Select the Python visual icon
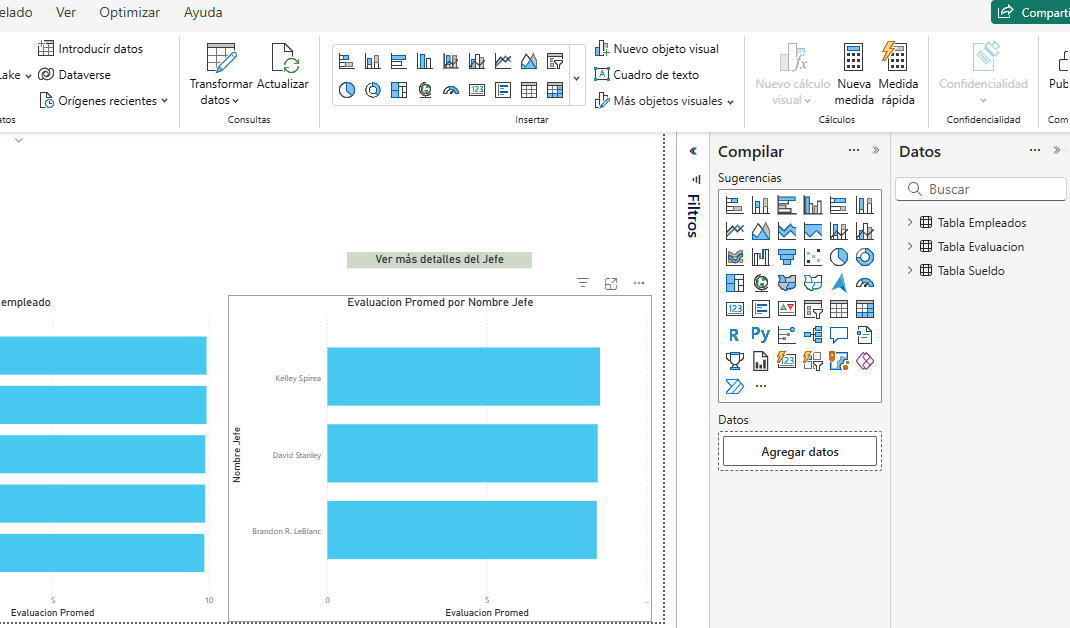The image size is (1070, 628). pos(760,335)
